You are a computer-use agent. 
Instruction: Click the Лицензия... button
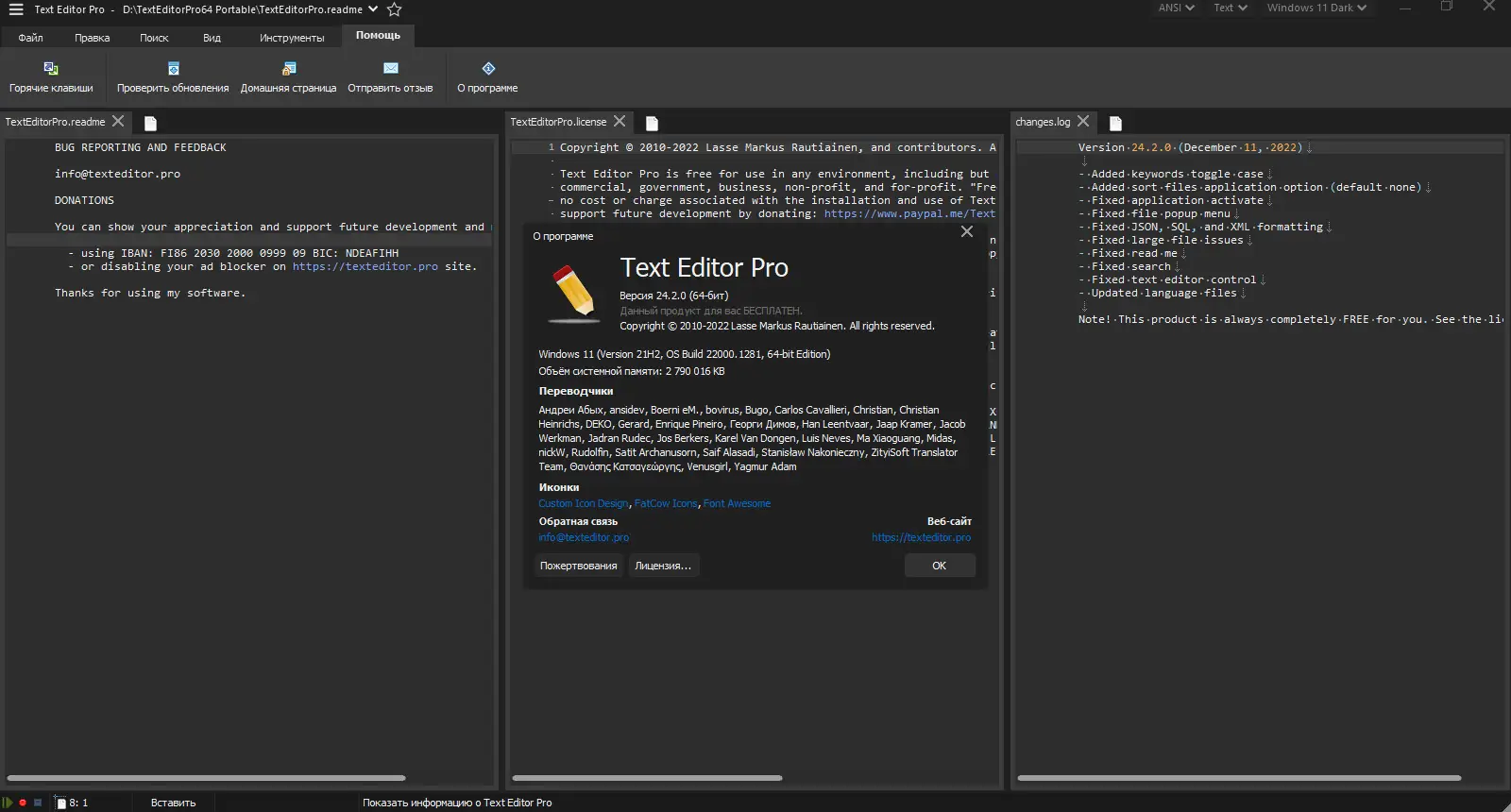coord(663,566)
